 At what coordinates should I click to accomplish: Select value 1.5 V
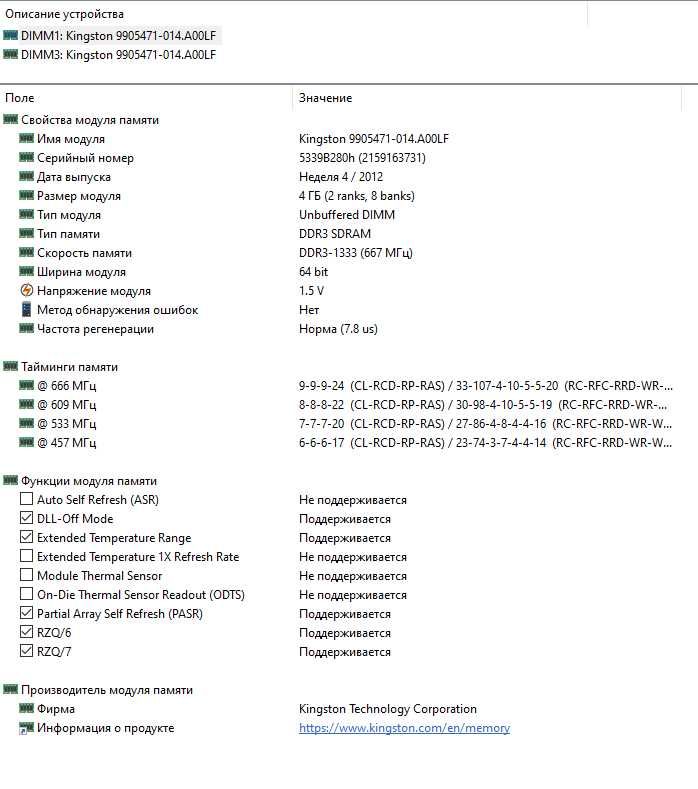click(x=311, y=291)
